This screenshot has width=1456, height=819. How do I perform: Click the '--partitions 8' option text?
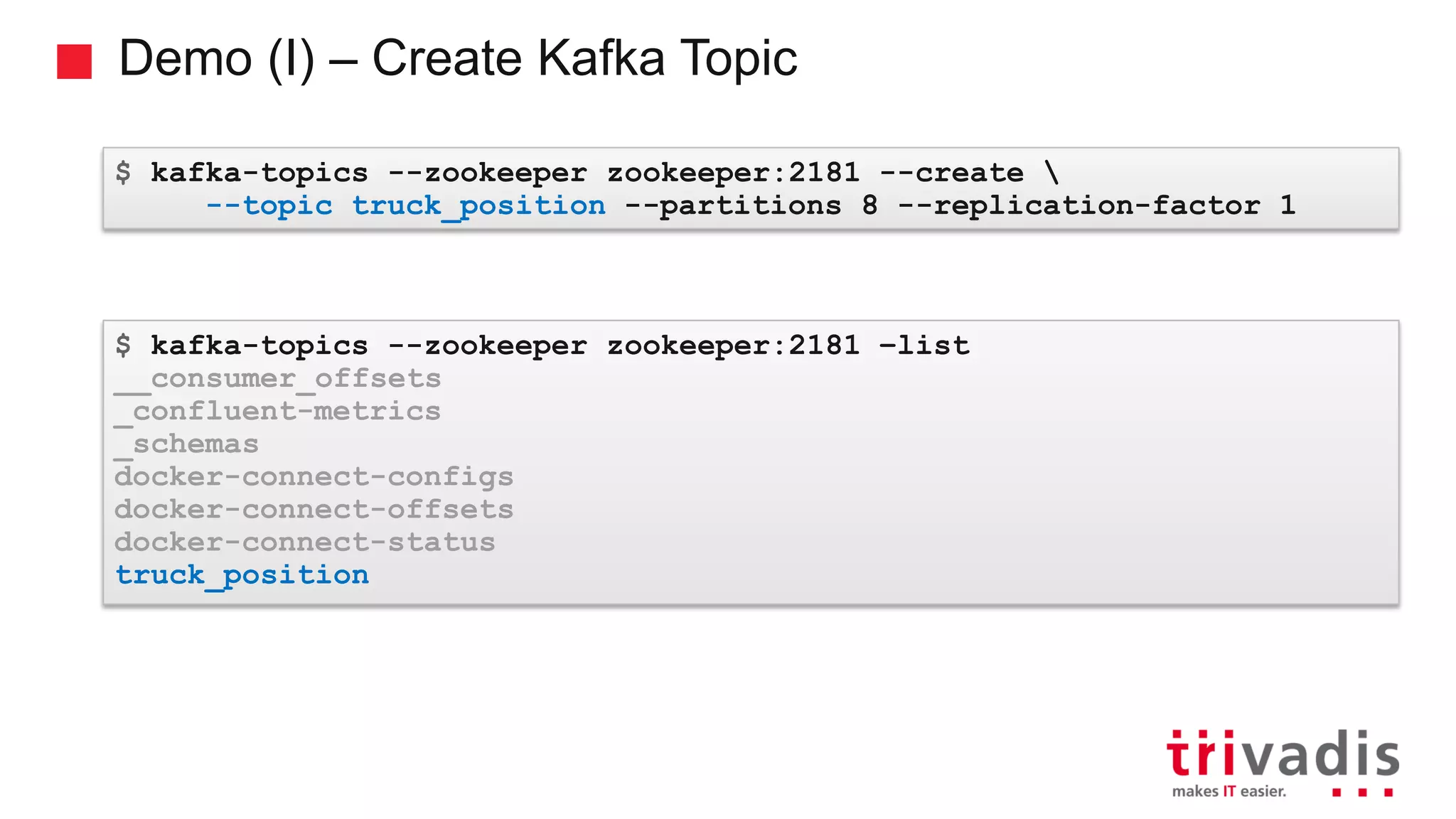751,206
